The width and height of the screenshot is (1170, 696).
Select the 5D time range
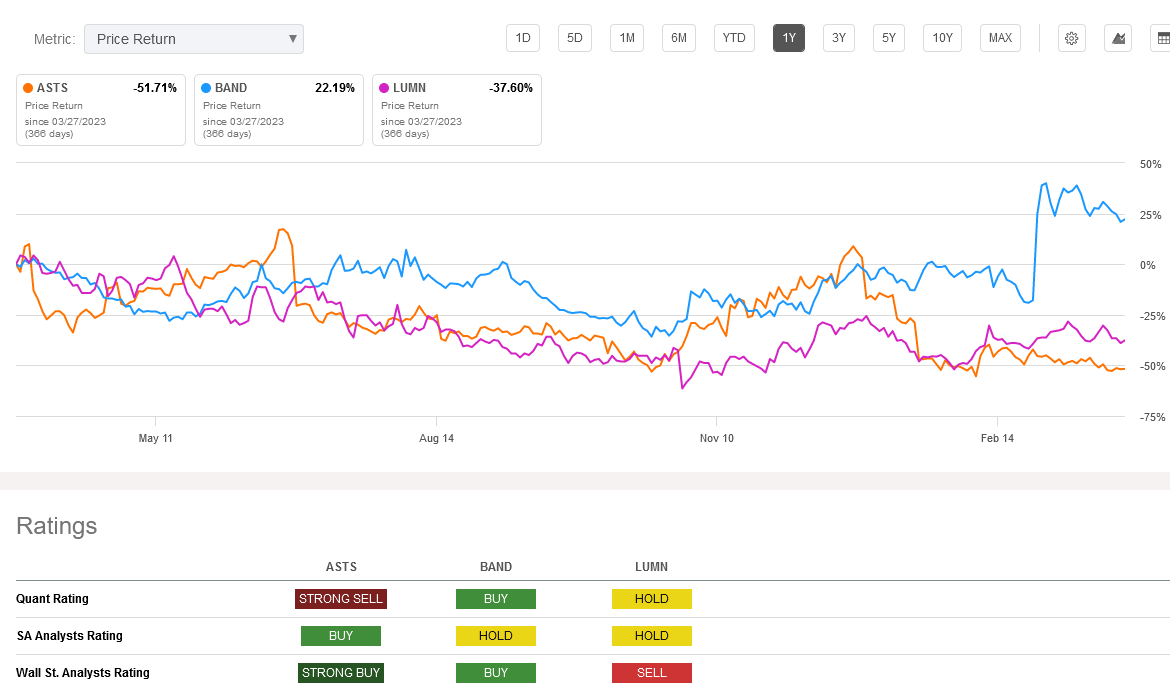coord(575,38)
